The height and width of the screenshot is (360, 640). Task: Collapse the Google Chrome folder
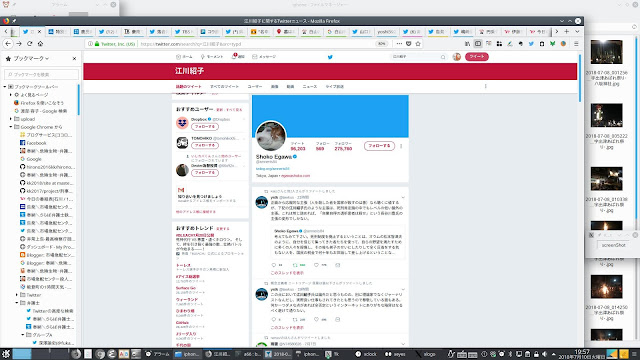pyautogui.click(x=11, y=127)
